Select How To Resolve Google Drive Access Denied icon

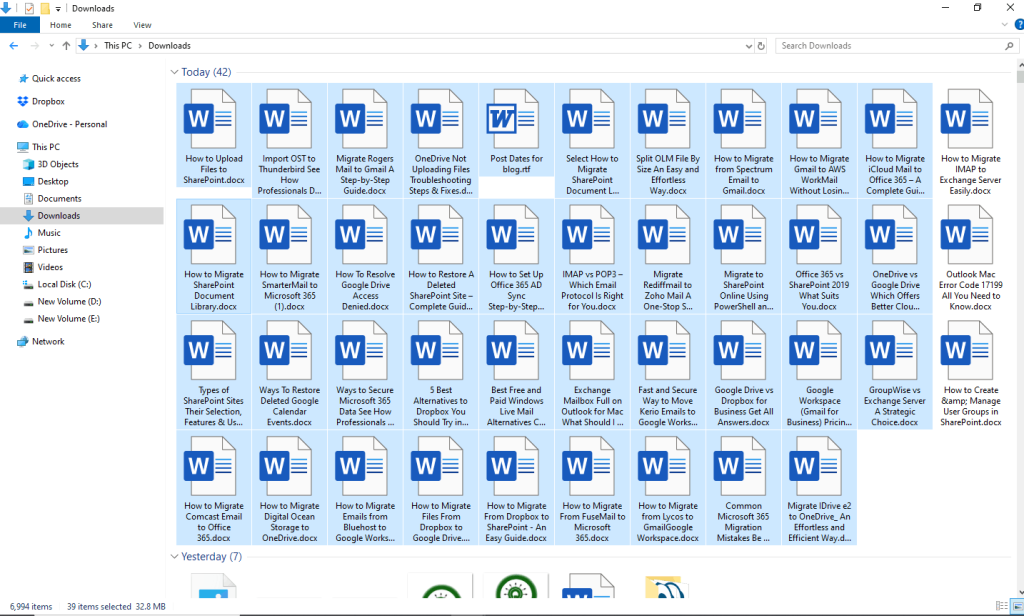point(361,235)
